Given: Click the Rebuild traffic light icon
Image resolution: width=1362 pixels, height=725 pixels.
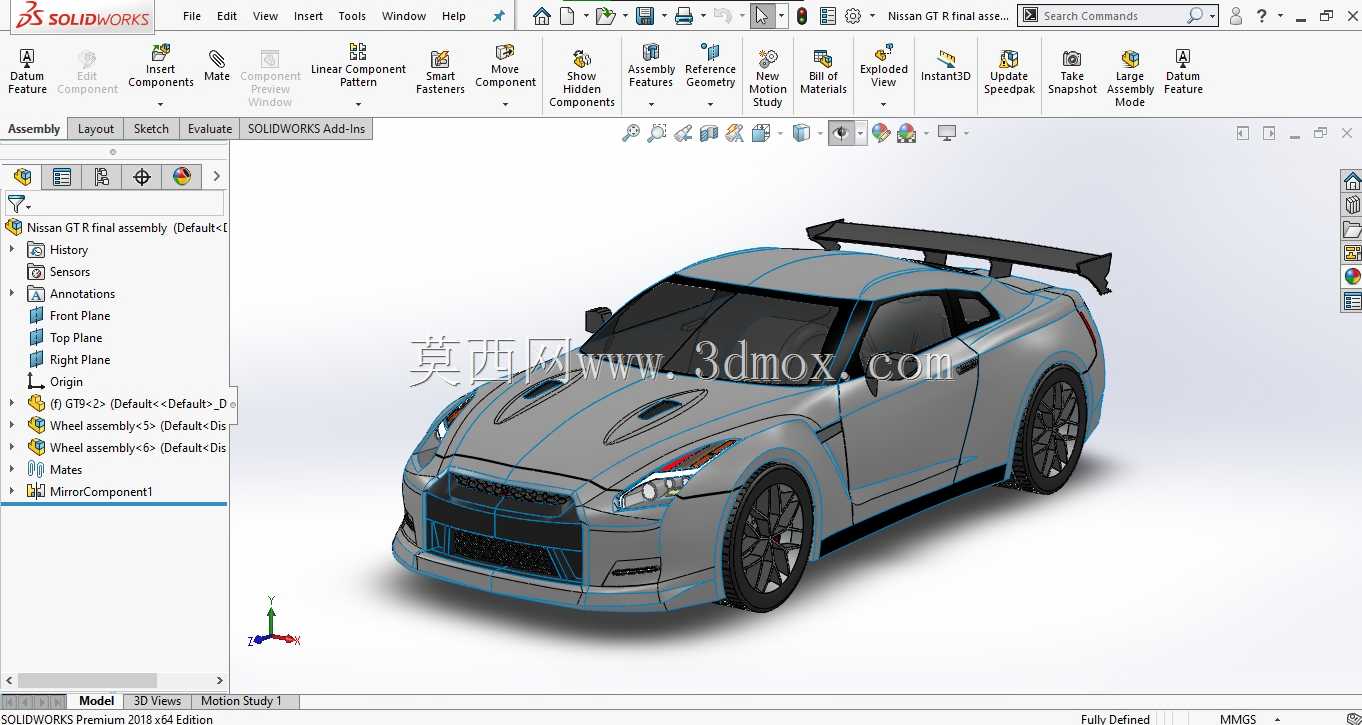Looking at the screenshot, I should pyautogui.click(x=802, y=16).
